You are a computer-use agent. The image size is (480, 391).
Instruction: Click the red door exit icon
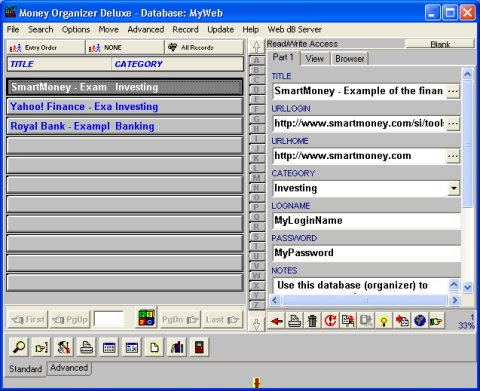tap(199, 347)
